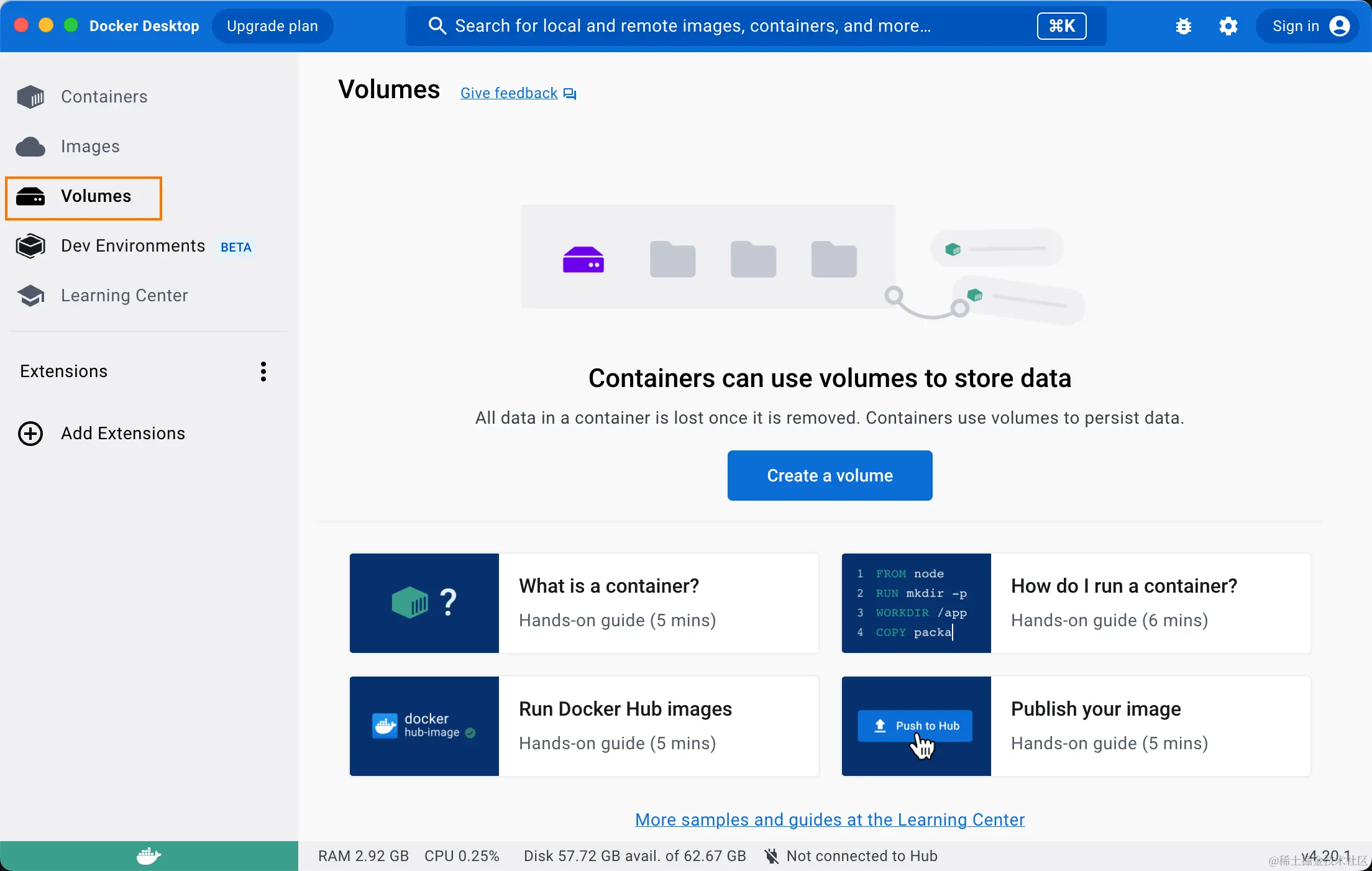Open the Extensions three-dot menu
1372x871 pixels.
[x=263, y=372]
